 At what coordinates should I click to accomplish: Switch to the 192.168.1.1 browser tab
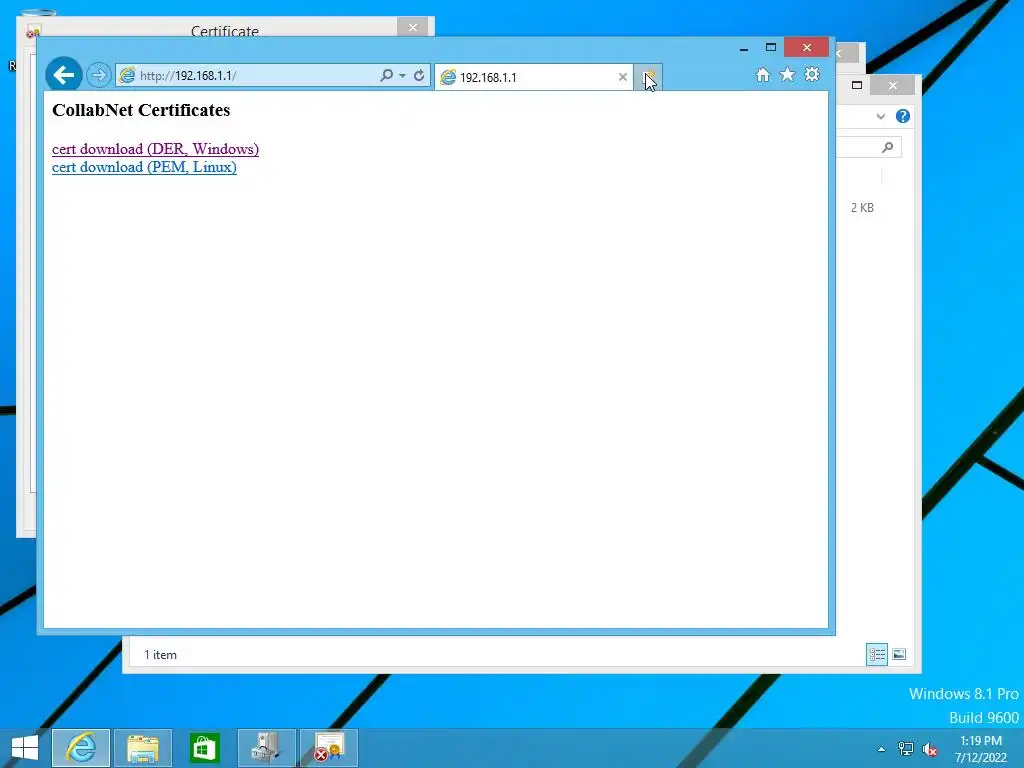534,77
